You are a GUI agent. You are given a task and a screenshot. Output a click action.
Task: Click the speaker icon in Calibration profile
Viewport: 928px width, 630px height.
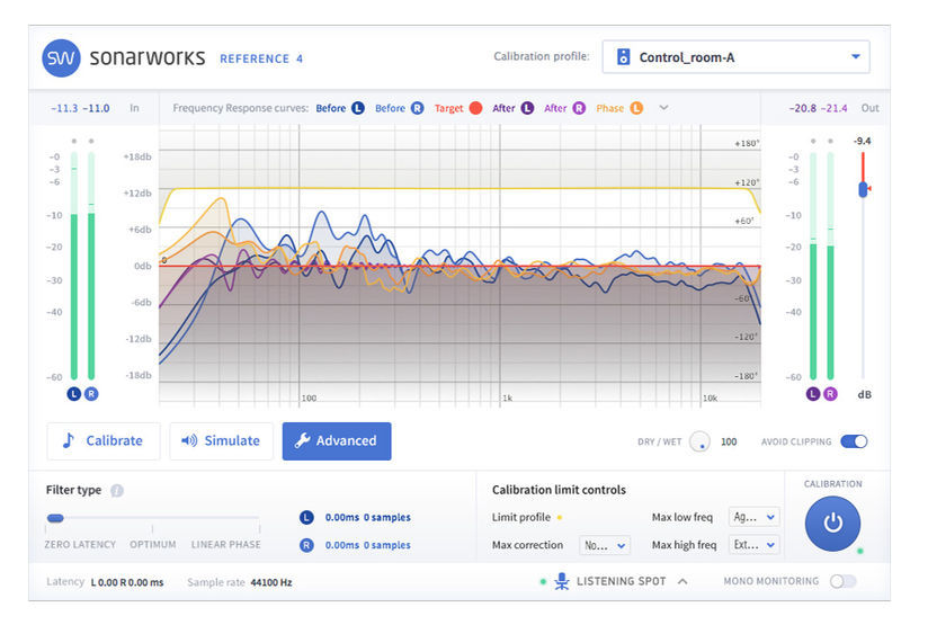tap(623, 57)
